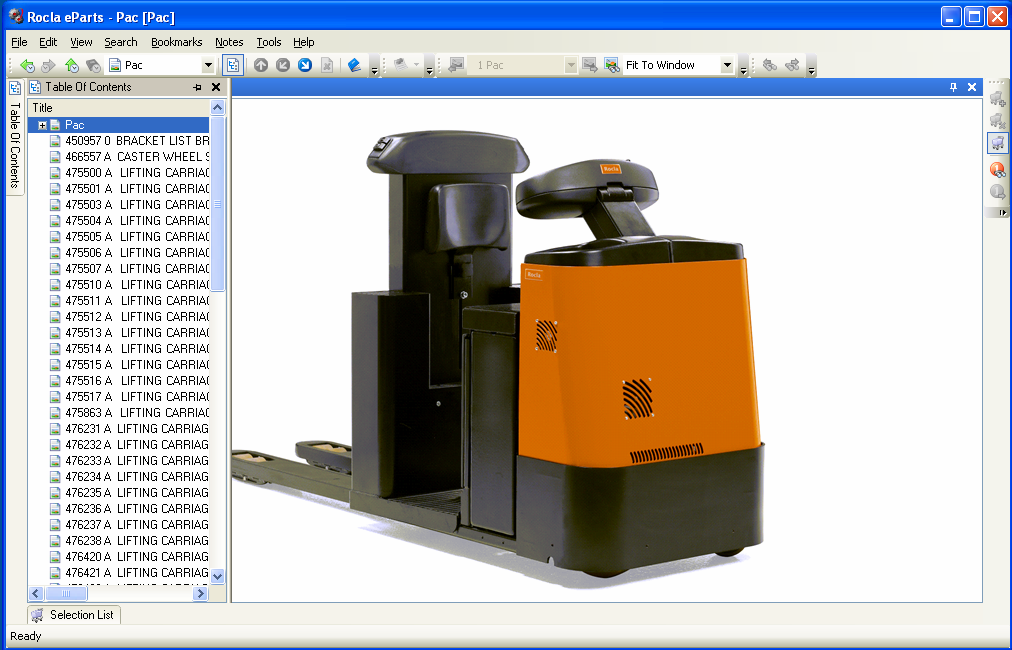Screen dimensions: 1012x650
Task: Open the Help menu
Action: click(x=303, y=42)
